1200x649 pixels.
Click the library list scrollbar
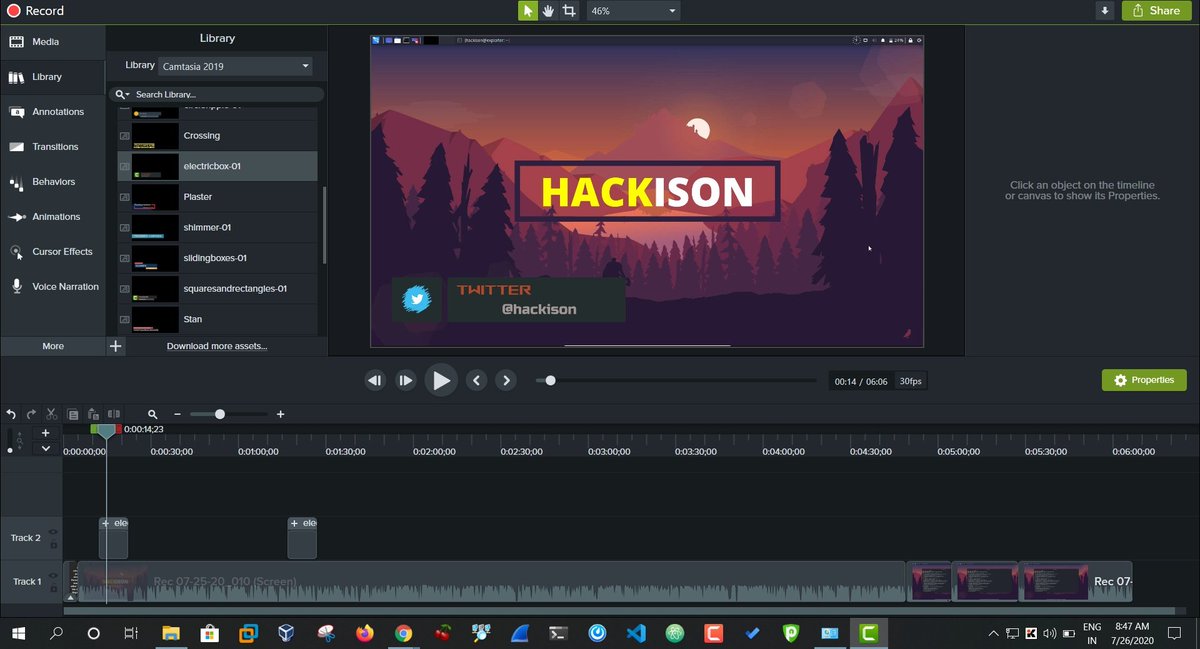[324, 224]
